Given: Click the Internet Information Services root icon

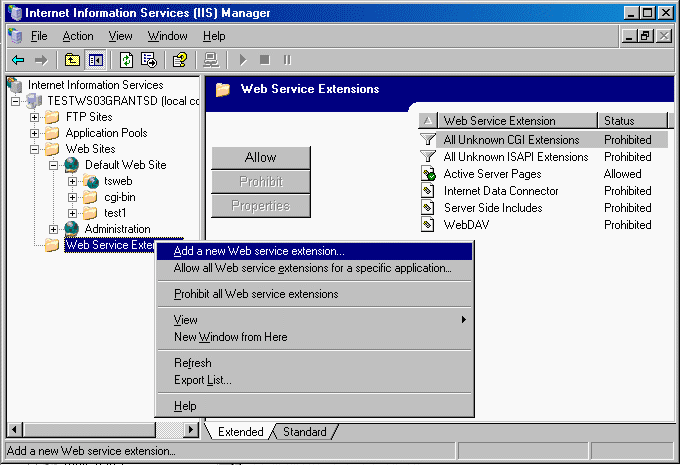Looking at the screenshot, I should (16, 85).
